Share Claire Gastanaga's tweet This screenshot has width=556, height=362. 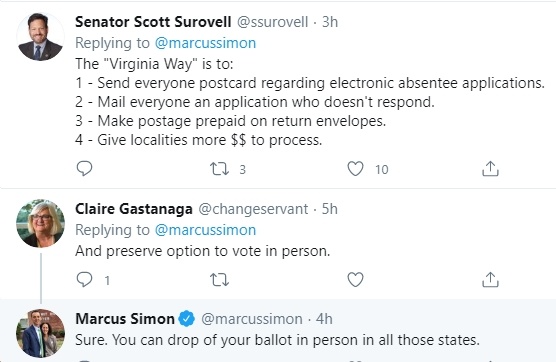pyautogui.click(x=490, y=279)
